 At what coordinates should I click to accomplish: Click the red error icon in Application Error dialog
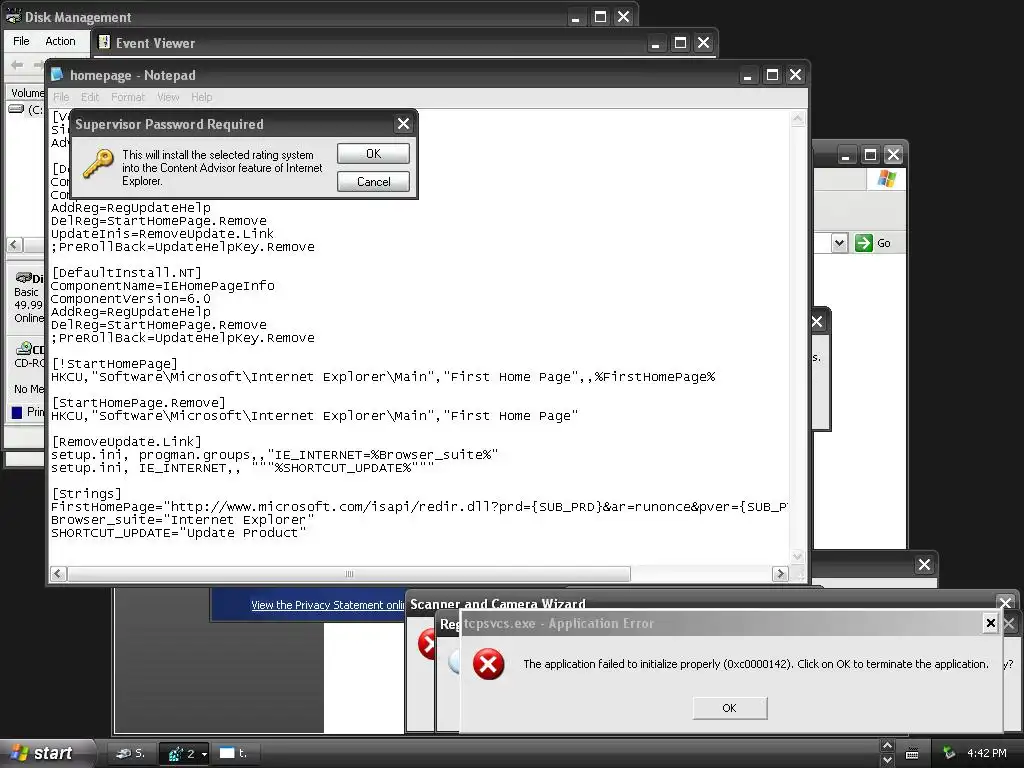click(x=488, y=664)
